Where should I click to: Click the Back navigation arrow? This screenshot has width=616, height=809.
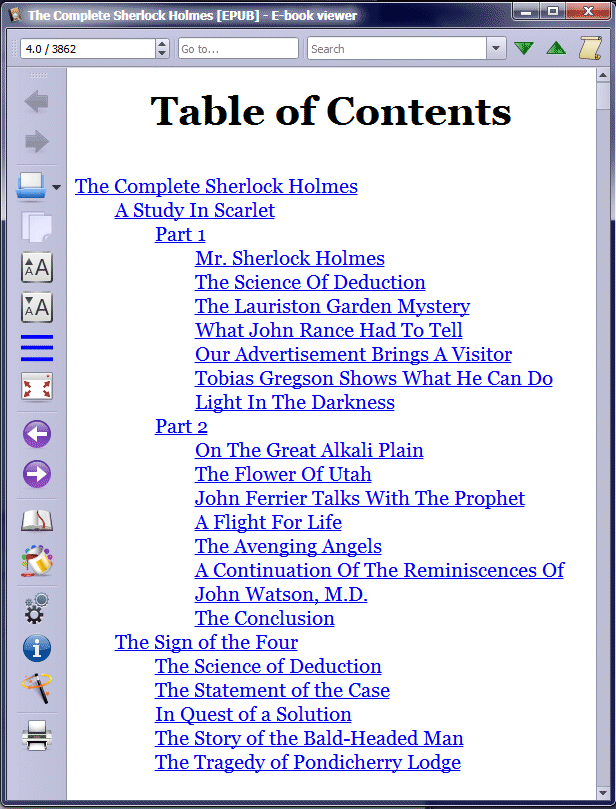click(37, 102)
